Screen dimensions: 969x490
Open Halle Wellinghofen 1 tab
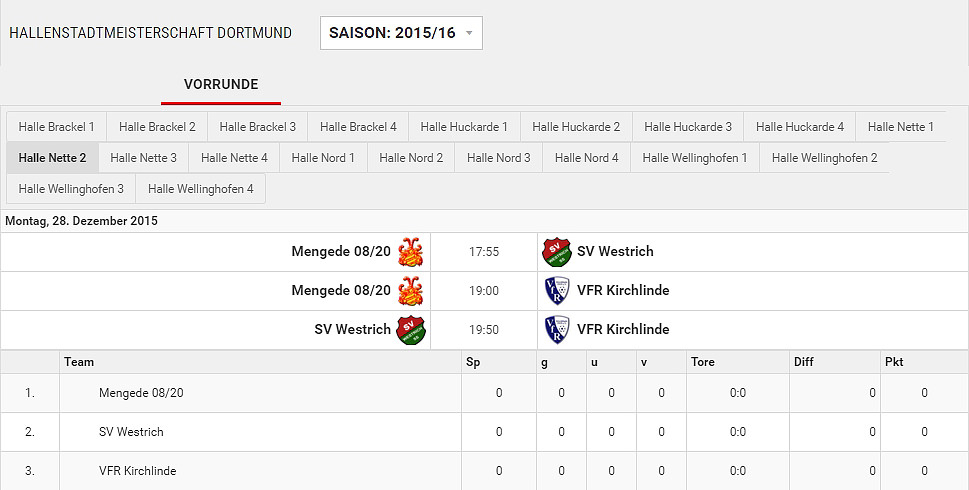click(x=695, y=158)
